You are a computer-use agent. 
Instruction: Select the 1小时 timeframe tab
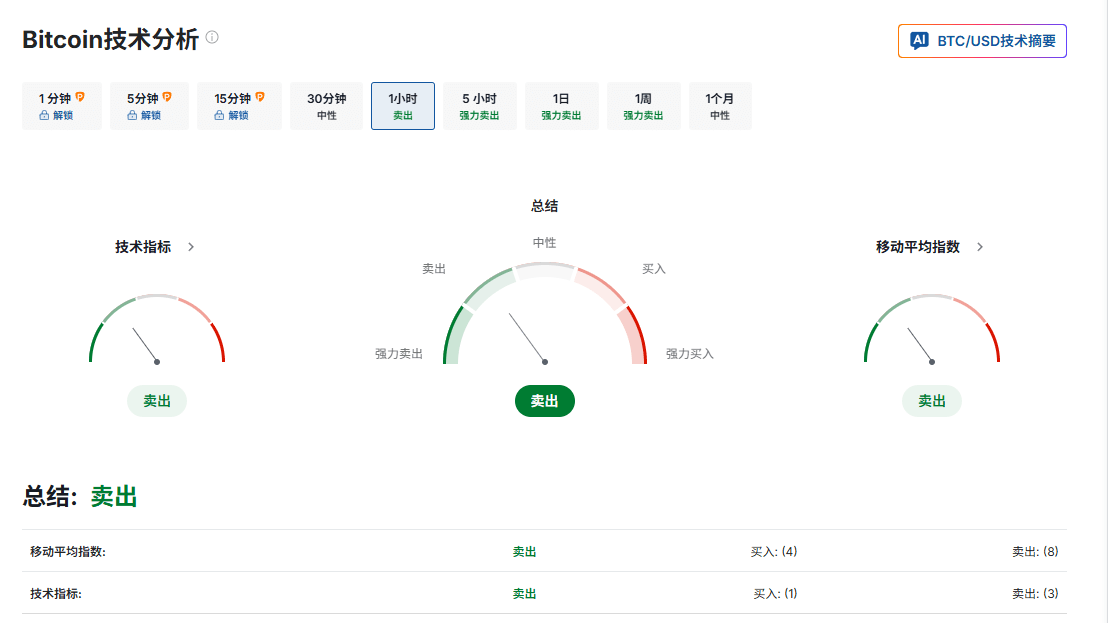[402, 106]
